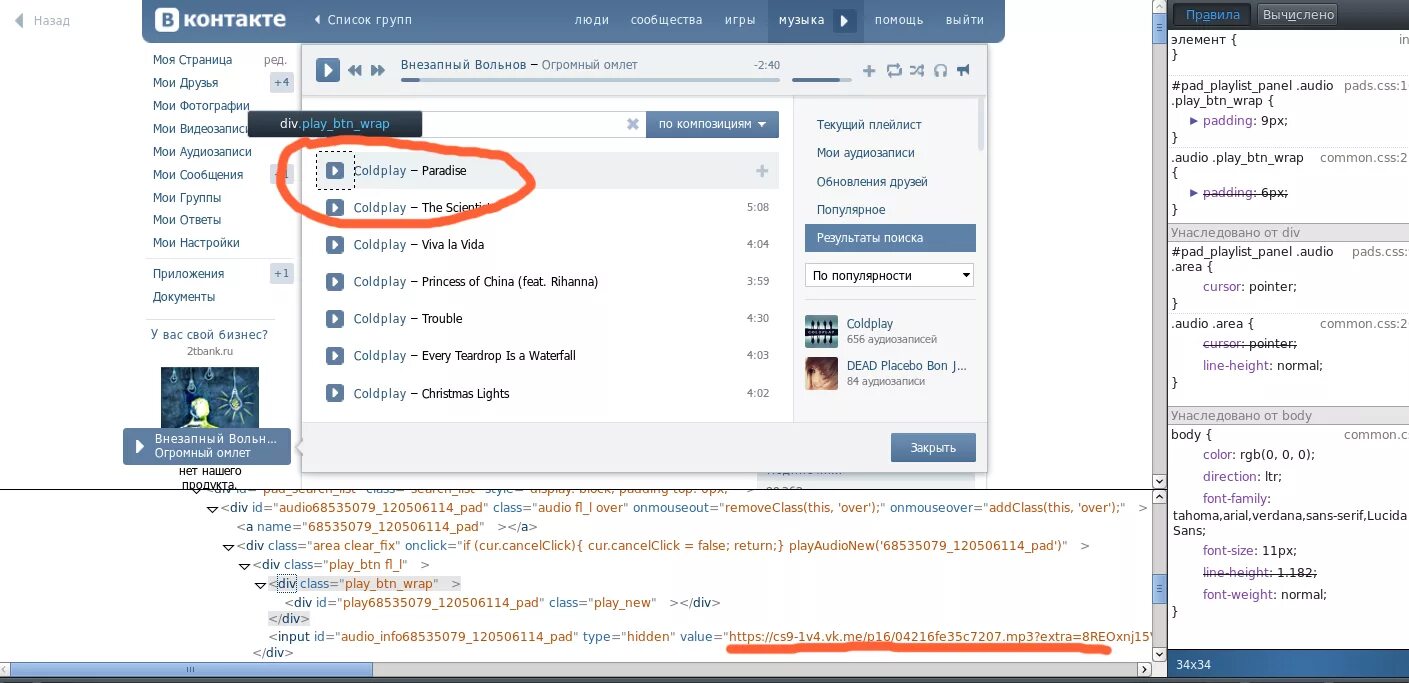The width and height of the screenshot is (1409, 683).
Task: Play Coldplay – Every Teardrop Is a Waterfall
Action: tap(335, 356)
